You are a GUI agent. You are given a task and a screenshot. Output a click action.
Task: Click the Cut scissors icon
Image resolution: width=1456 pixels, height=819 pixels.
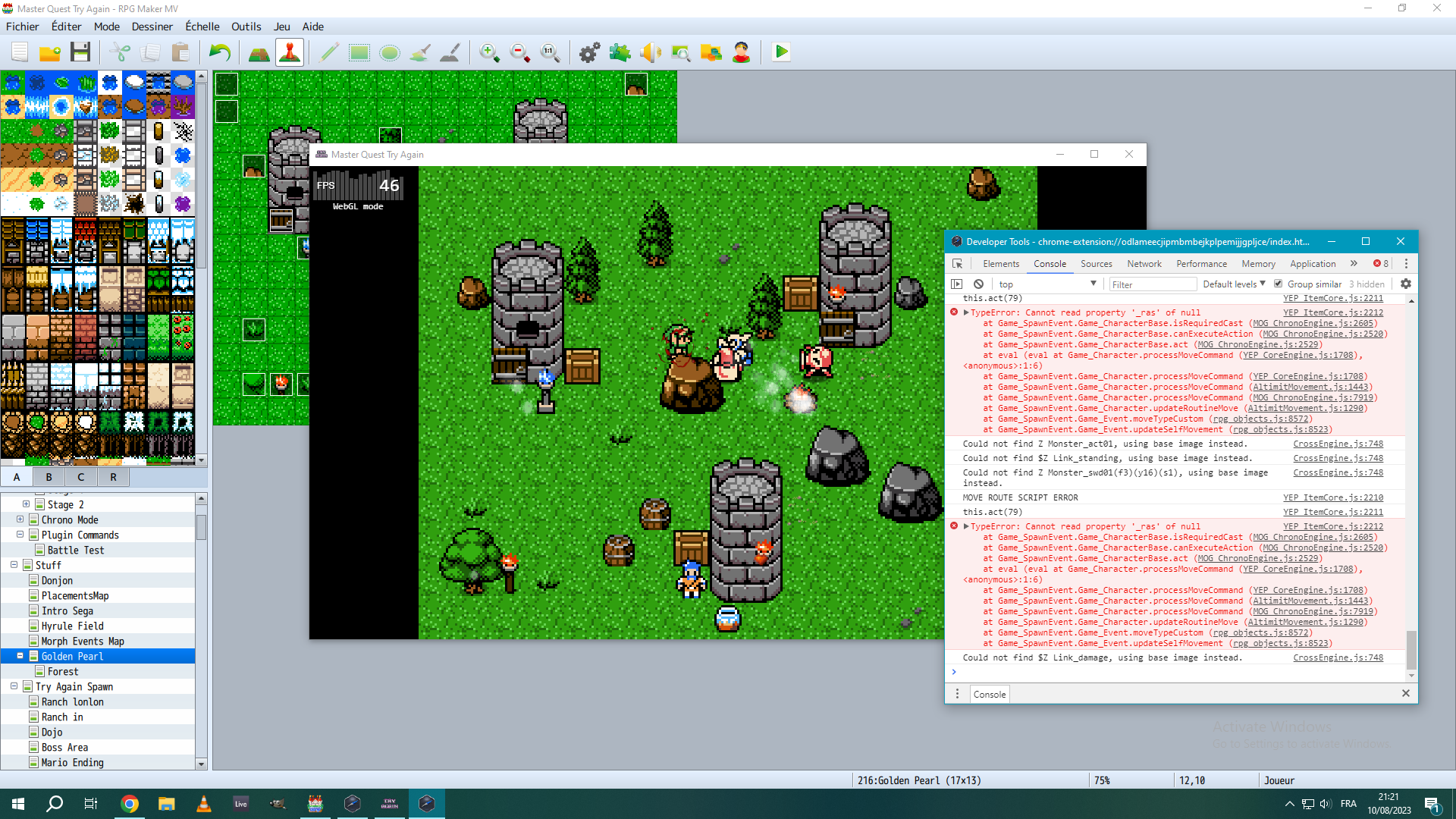[x=120, y=52]
